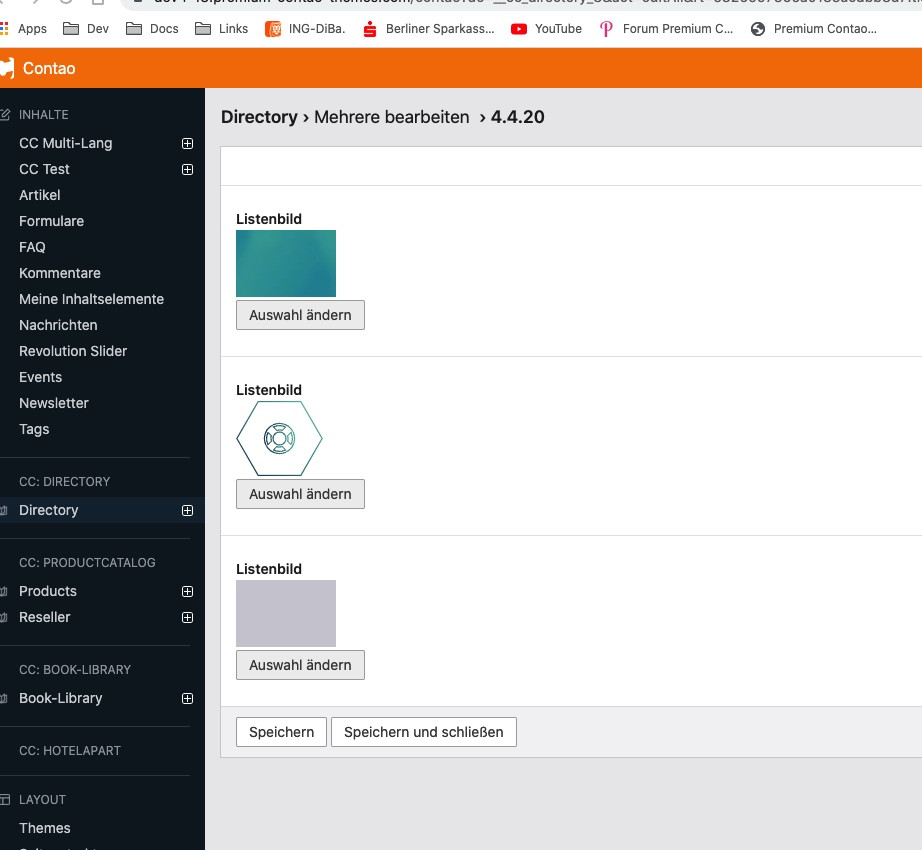The height and width of the screenshot is (850, 922).
Task: Click the ING-DiBa bookmark icon
Action: coord(273,29)
